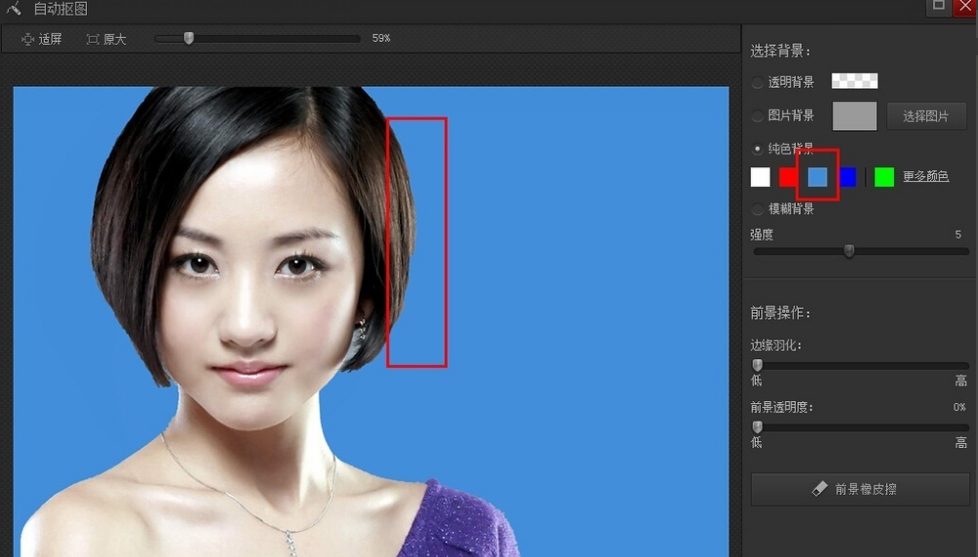Image resolution: width=978 pixels, height=557 pixels.
Task: Pick the white background color swatch
Action: point(761,177)
